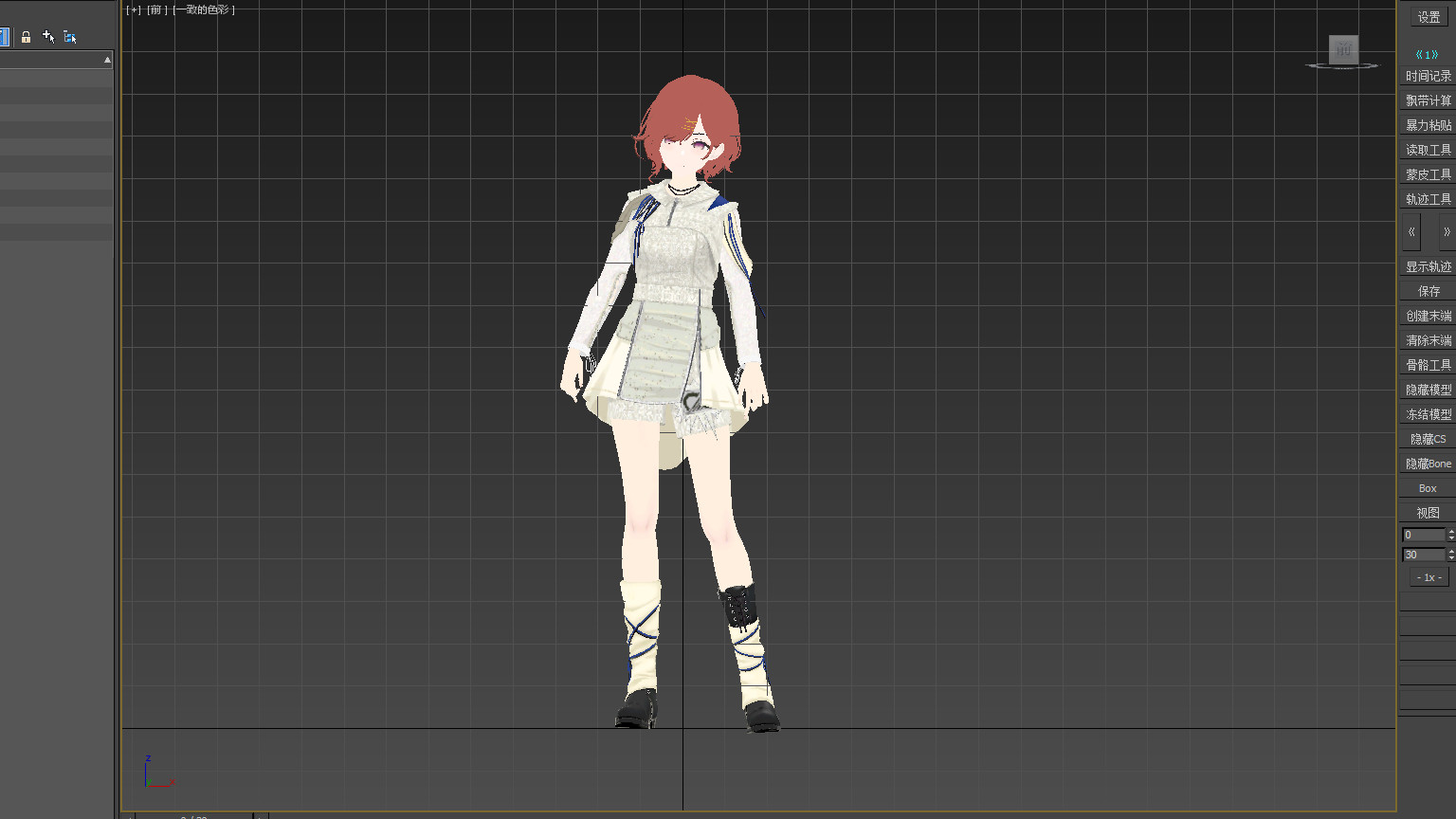
Task: Click the [+] viewport menu label
Action: tap(133, 9)
